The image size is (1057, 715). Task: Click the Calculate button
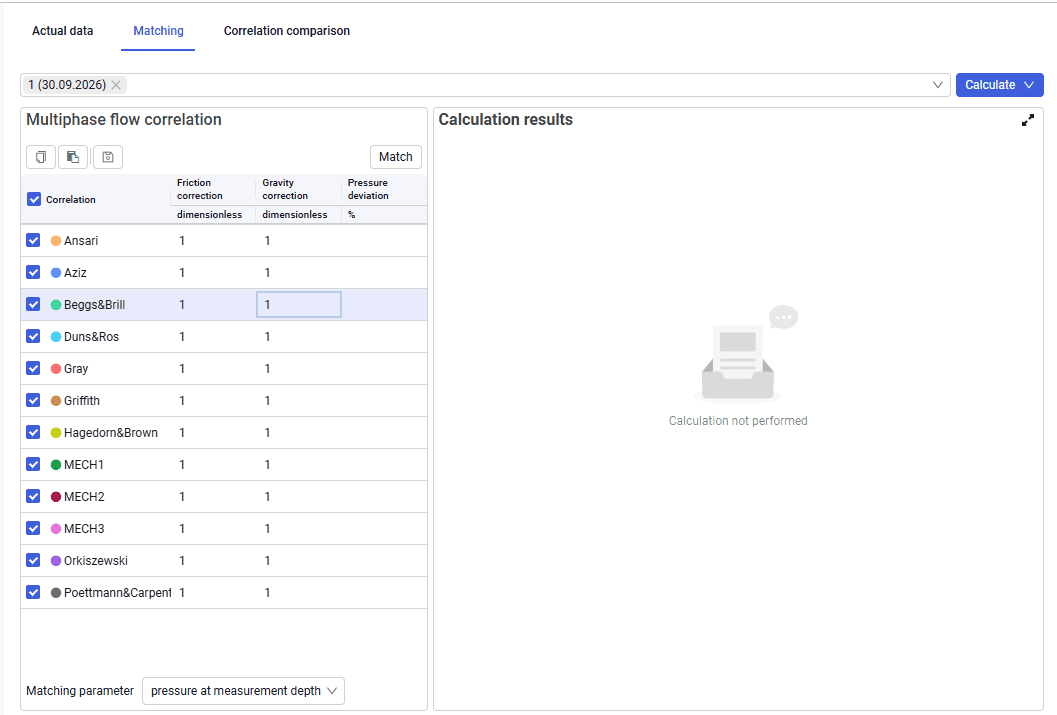(x=990, y=85)
